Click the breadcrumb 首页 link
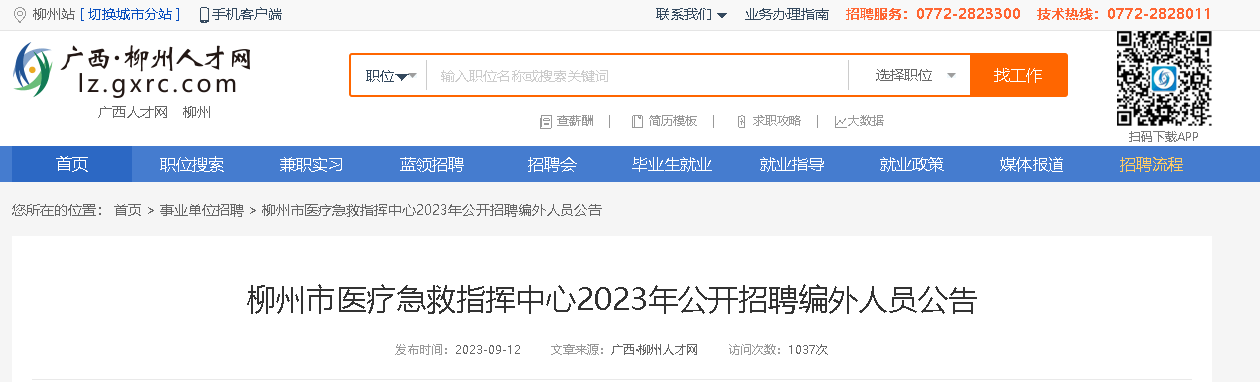Screen dimensions: 1260x382 [128, 210]
